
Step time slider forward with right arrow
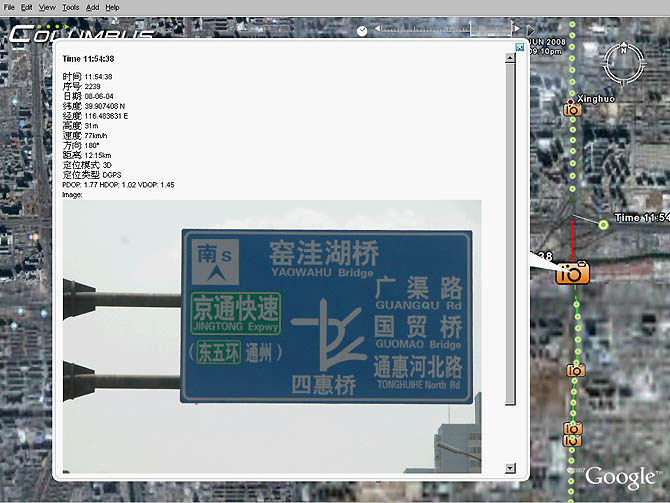click(x=517, y=28)
